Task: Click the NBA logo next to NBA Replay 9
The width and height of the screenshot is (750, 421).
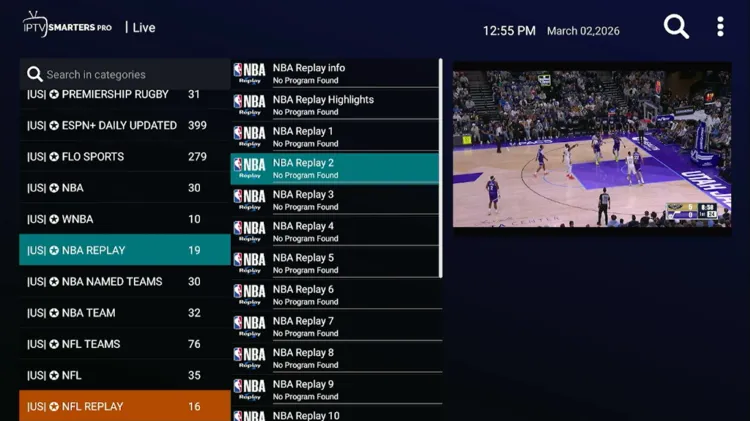Action: click(x=249, y=389)
